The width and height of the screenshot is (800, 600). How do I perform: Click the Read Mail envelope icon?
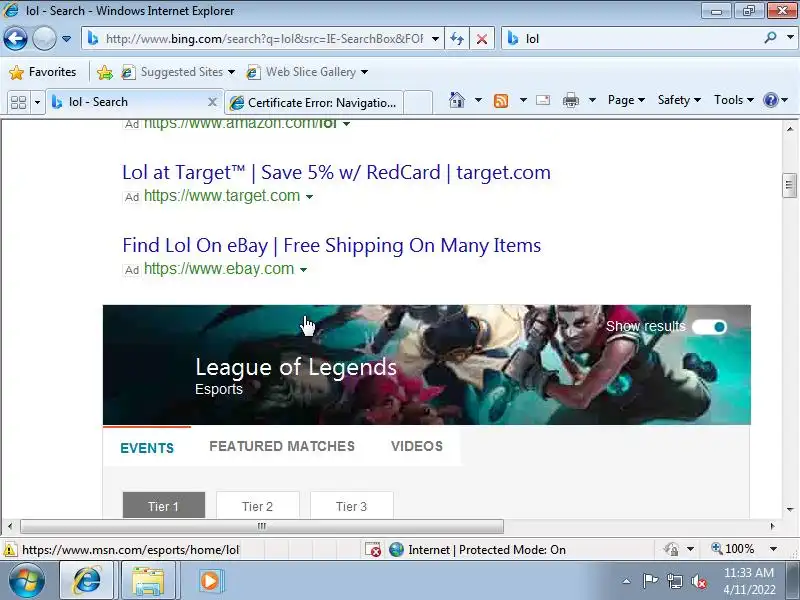(543, 100)
